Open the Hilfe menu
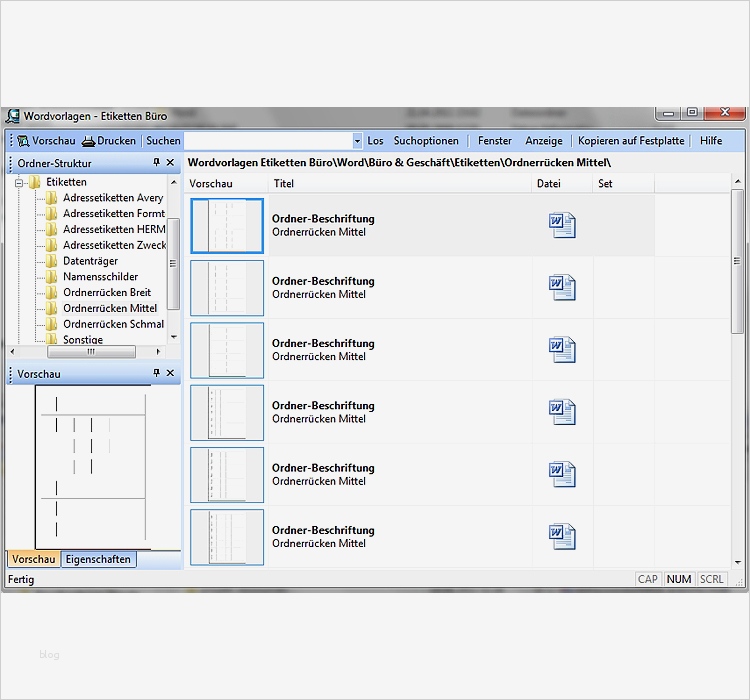 (711, 141)
